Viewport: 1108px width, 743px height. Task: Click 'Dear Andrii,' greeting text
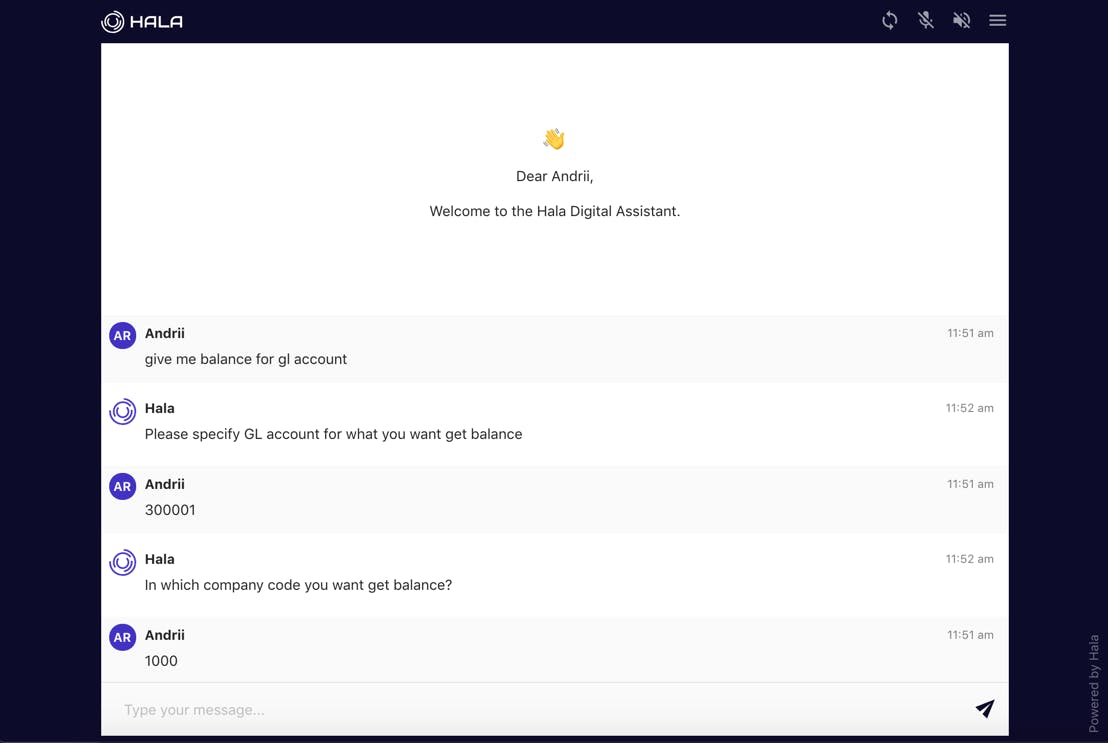tap(555, 177)
